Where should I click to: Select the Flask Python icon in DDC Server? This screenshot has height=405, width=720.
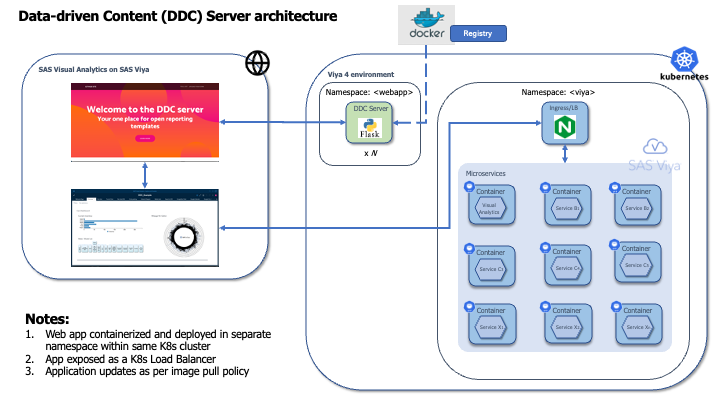(370, 128)
